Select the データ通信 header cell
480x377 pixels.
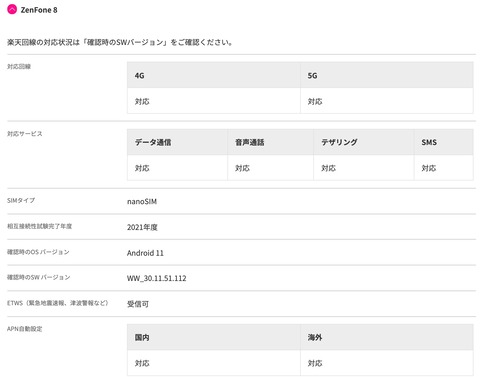click(x=177, y=142)
